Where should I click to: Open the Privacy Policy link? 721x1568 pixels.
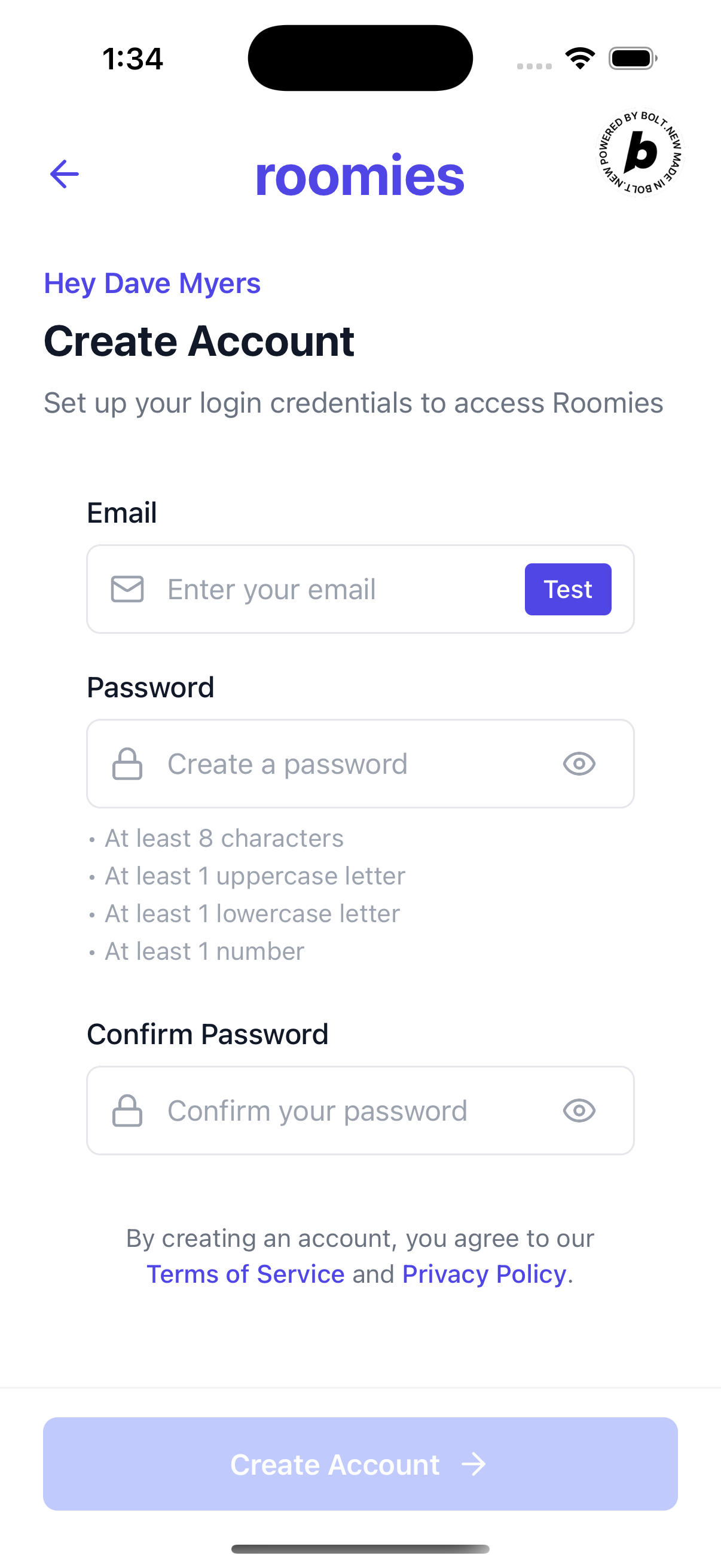(x=484, y=1274)
